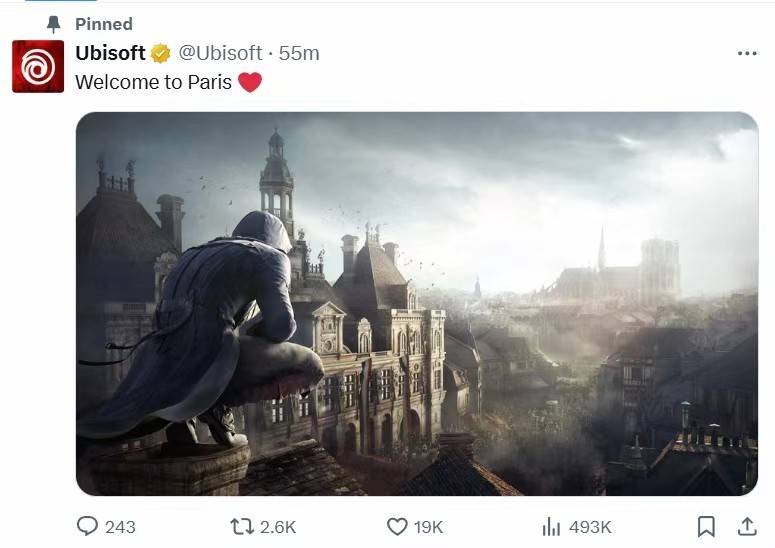Repost the tweet using the retweet icon

point(242,526)
